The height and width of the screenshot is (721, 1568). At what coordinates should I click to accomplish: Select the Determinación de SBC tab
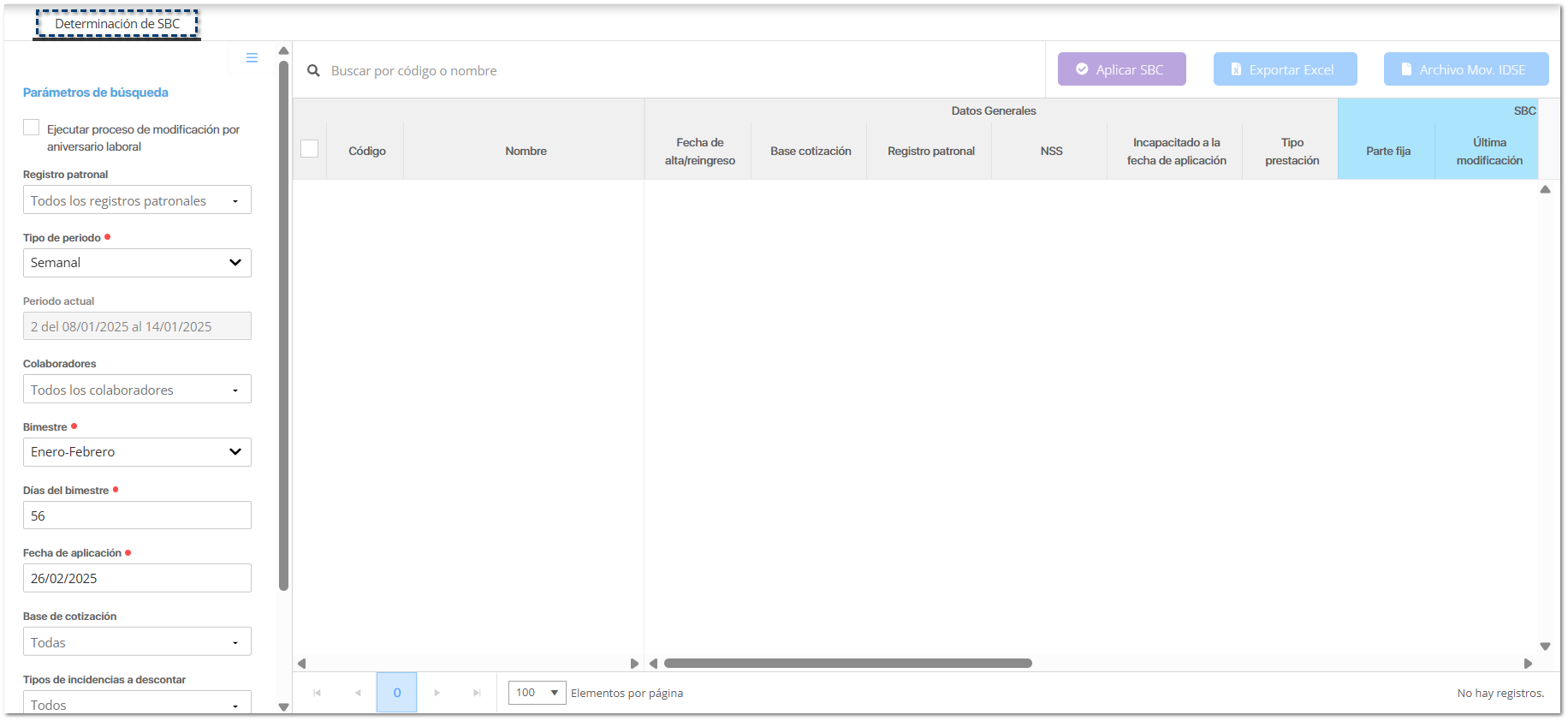[x=117, y=24]
